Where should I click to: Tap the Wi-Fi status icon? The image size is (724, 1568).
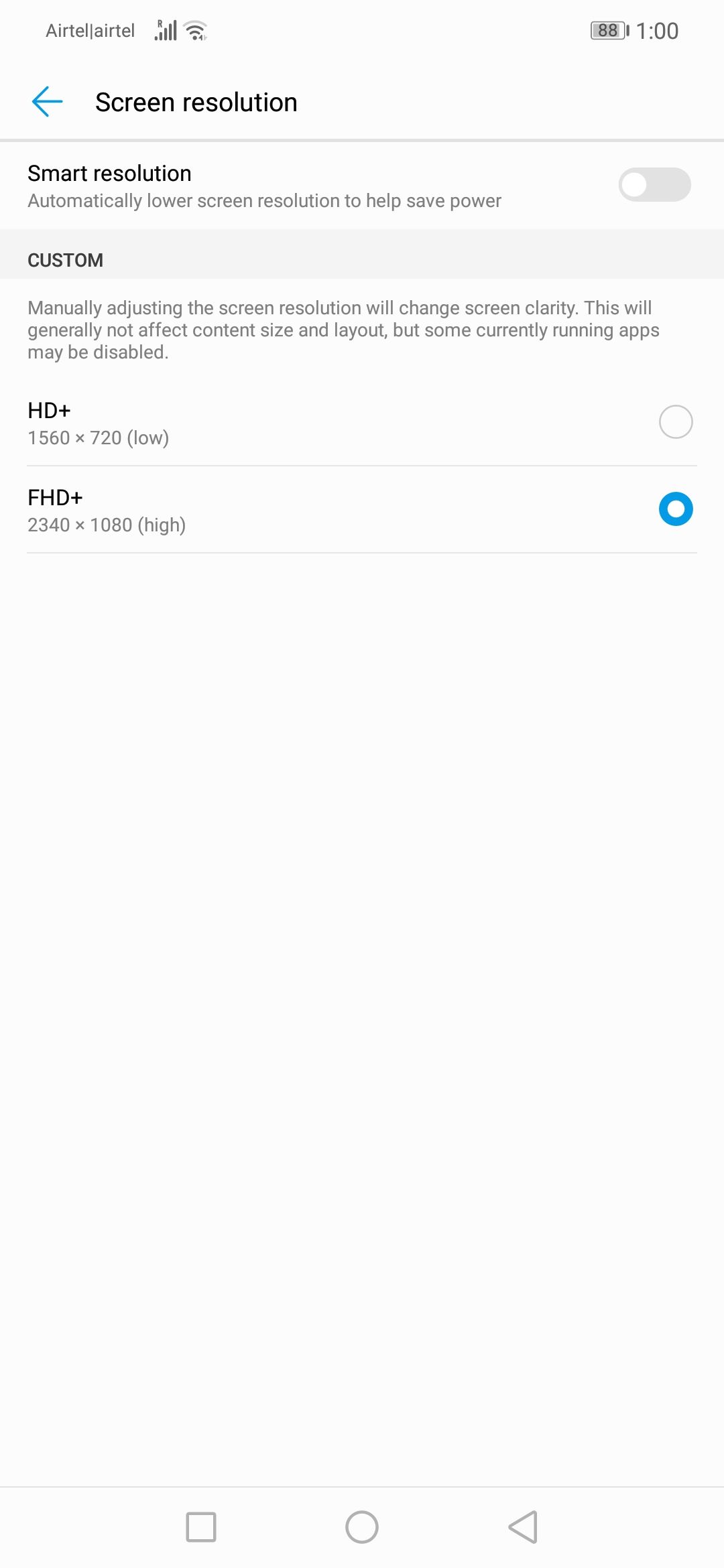pos(195,31)
